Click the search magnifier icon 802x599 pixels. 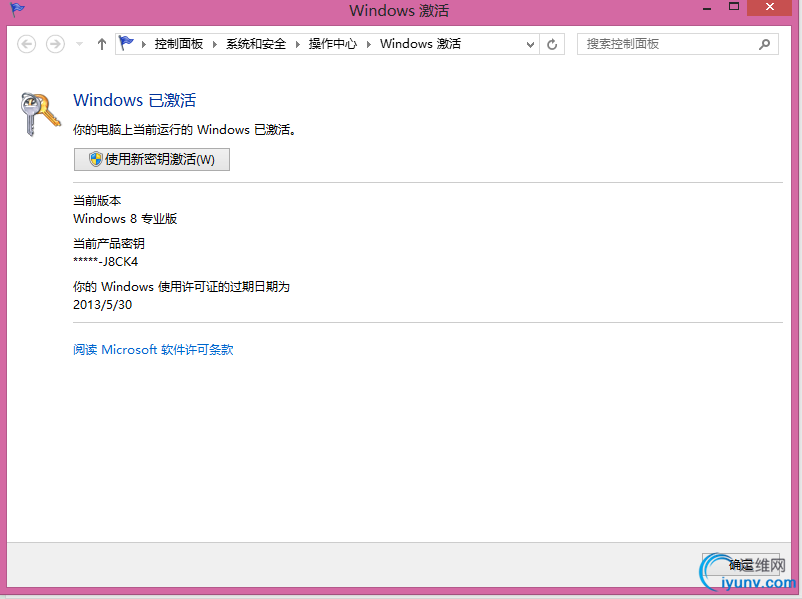coord(765,44)
